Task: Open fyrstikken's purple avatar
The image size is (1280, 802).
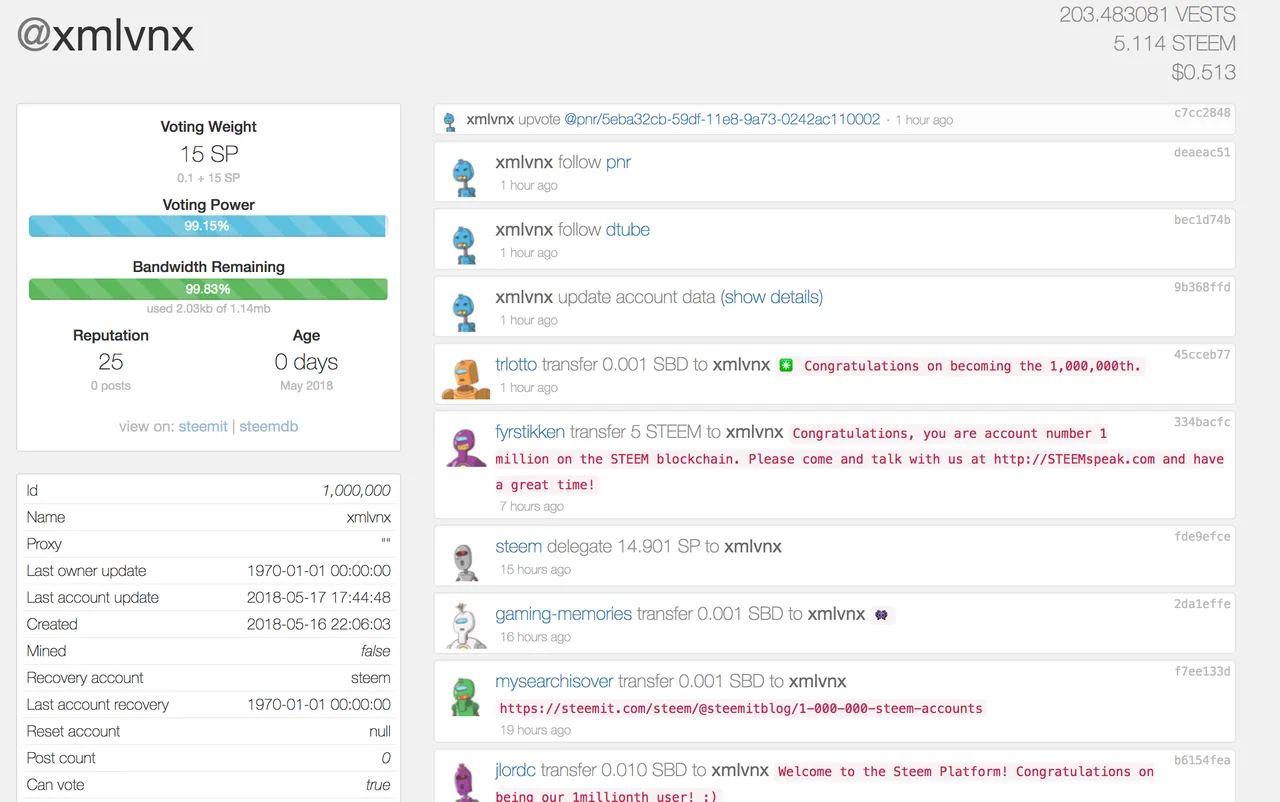Action: [x=465, y=446]
